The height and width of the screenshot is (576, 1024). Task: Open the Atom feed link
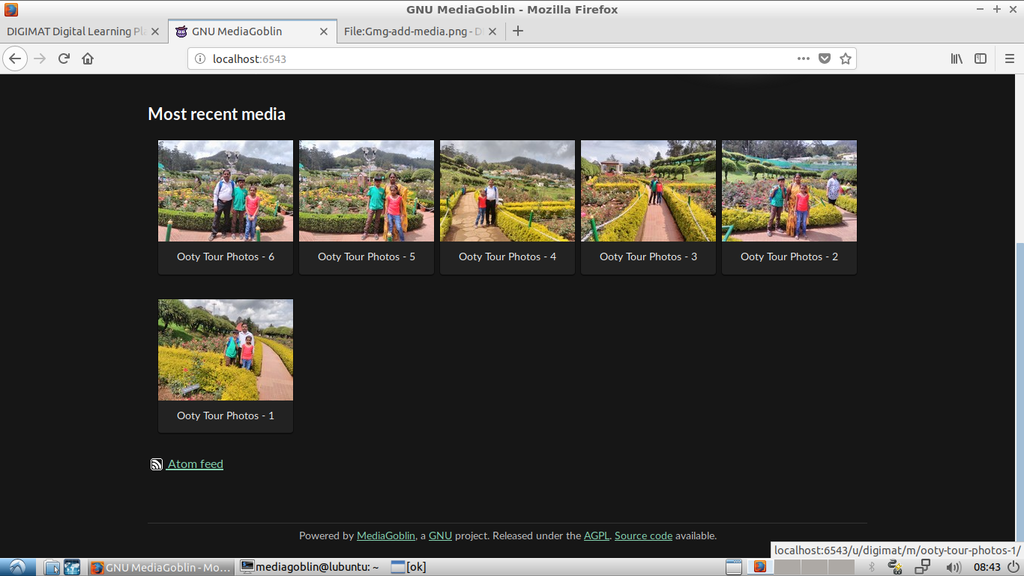(195, 464)
